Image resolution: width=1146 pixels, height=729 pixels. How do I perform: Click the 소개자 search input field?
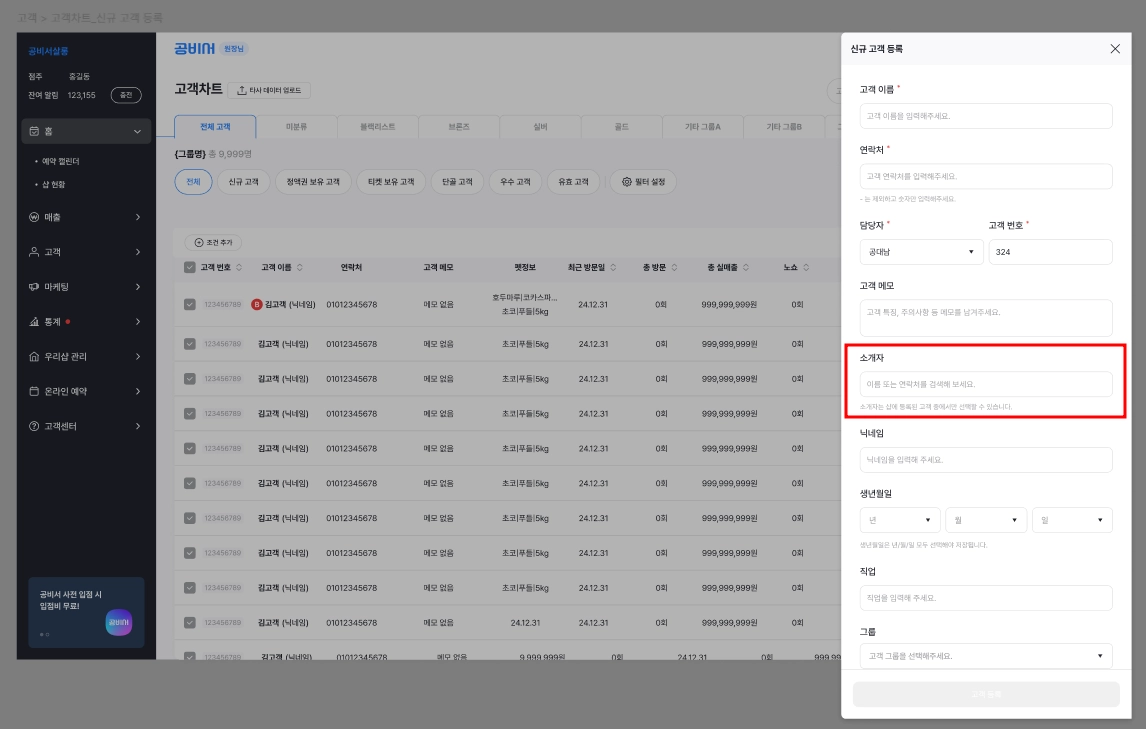pos(985,384)
